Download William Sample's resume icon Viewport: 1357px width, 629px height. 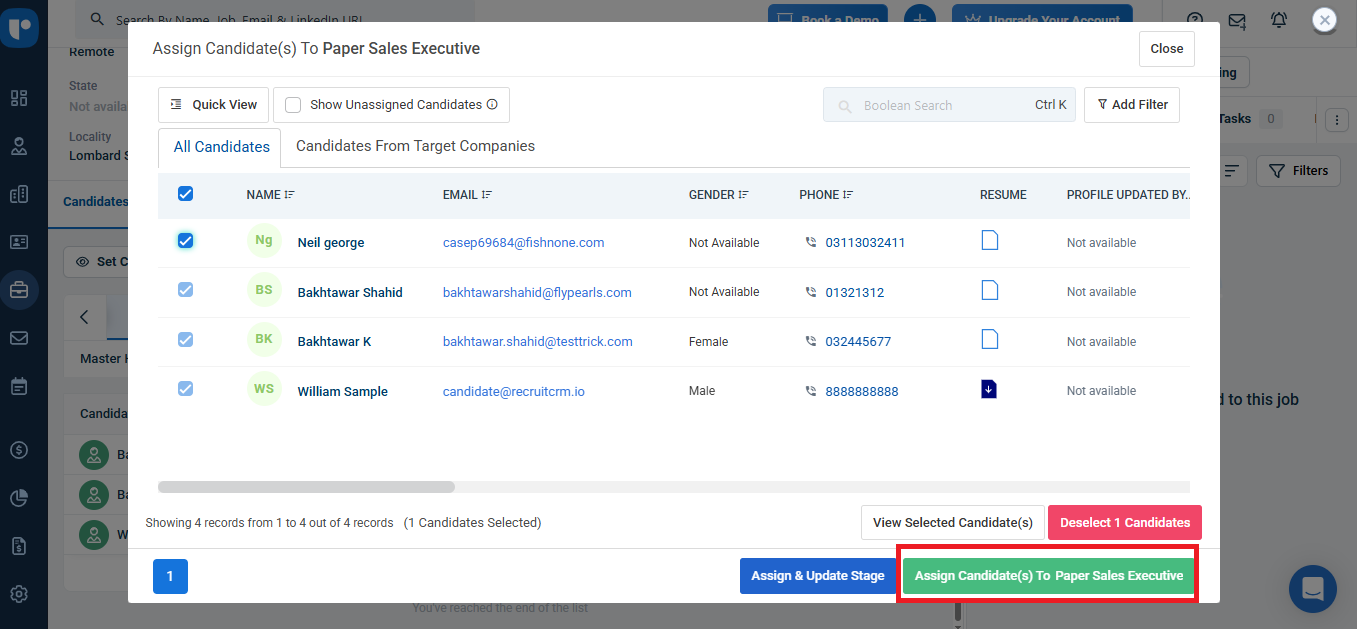click(989, 389)
